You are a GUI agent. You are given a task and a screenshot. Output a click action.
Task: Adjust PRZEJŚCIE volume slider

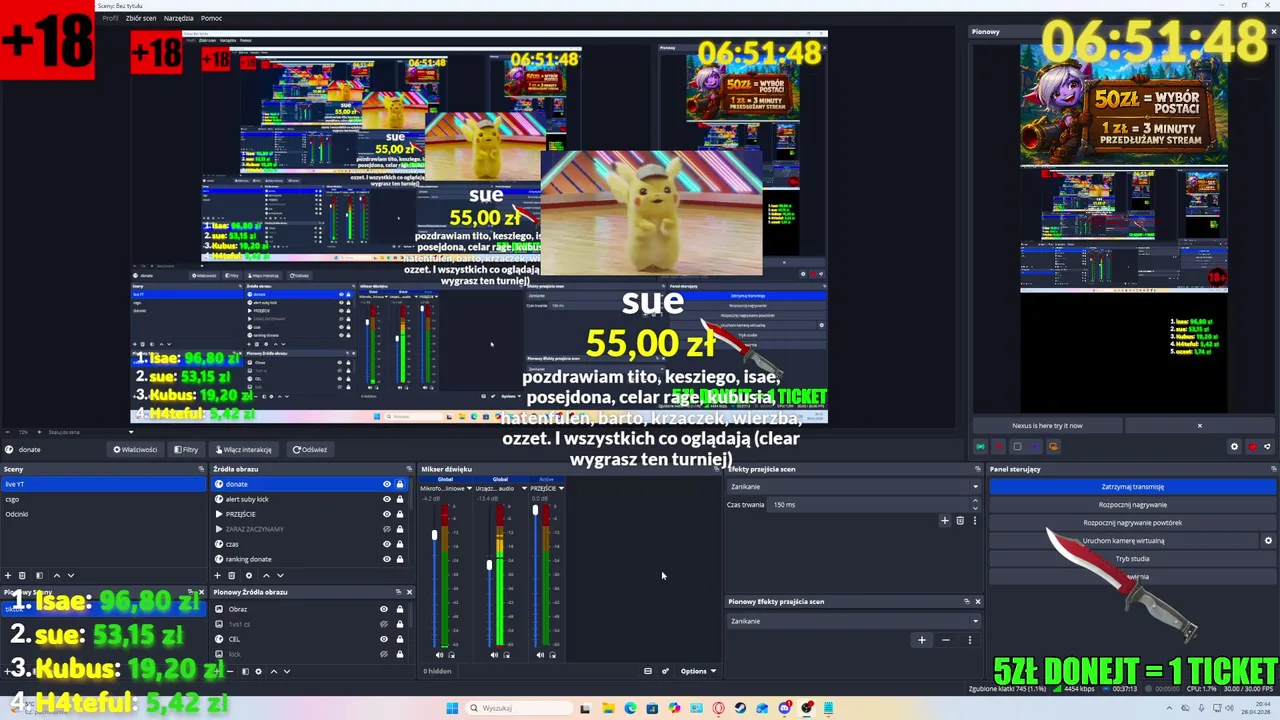click(535, 511)
